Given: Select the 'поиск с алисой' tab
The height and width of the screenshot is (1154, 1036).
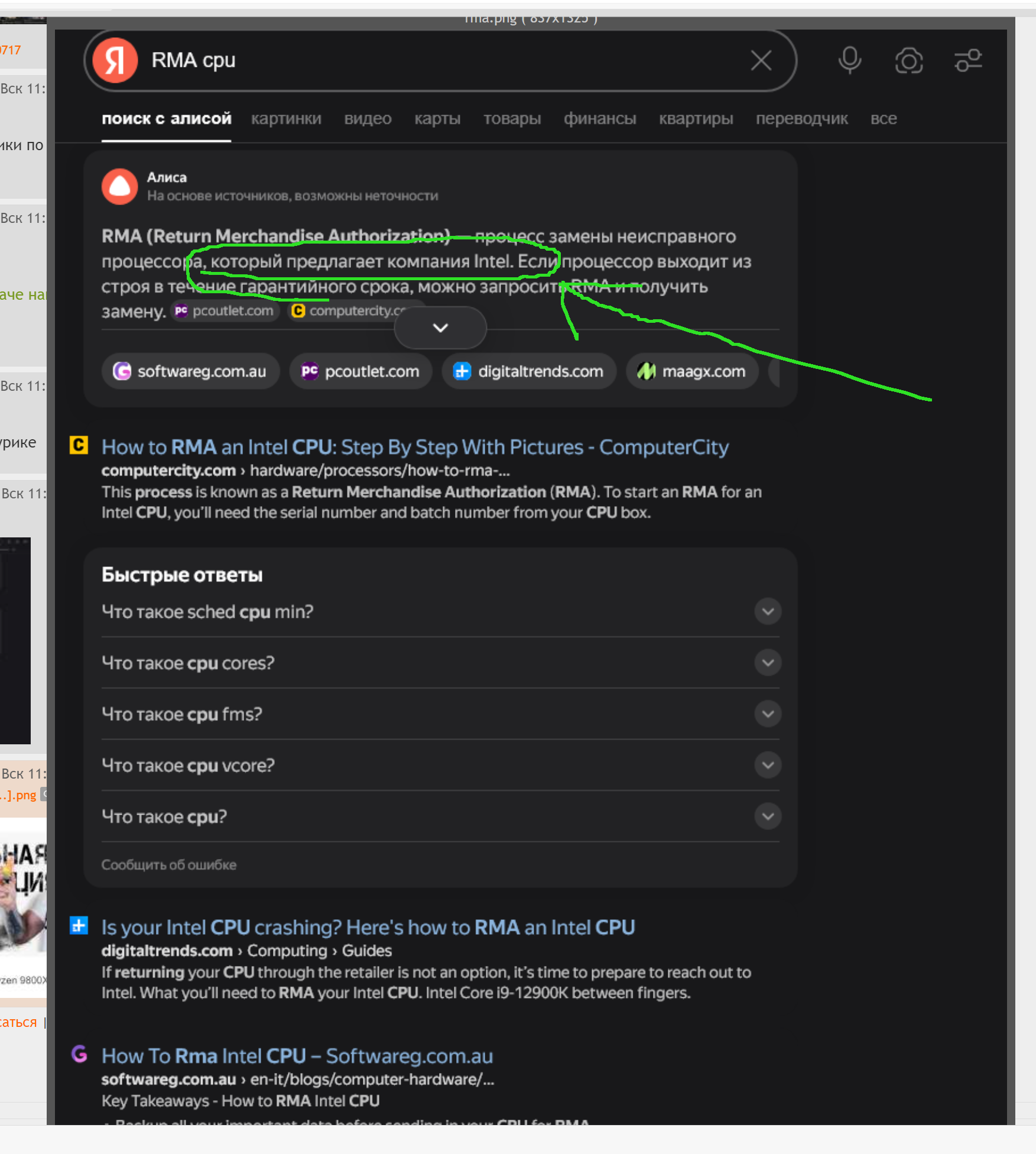Looking at the screenshot, I should [166, 119].
